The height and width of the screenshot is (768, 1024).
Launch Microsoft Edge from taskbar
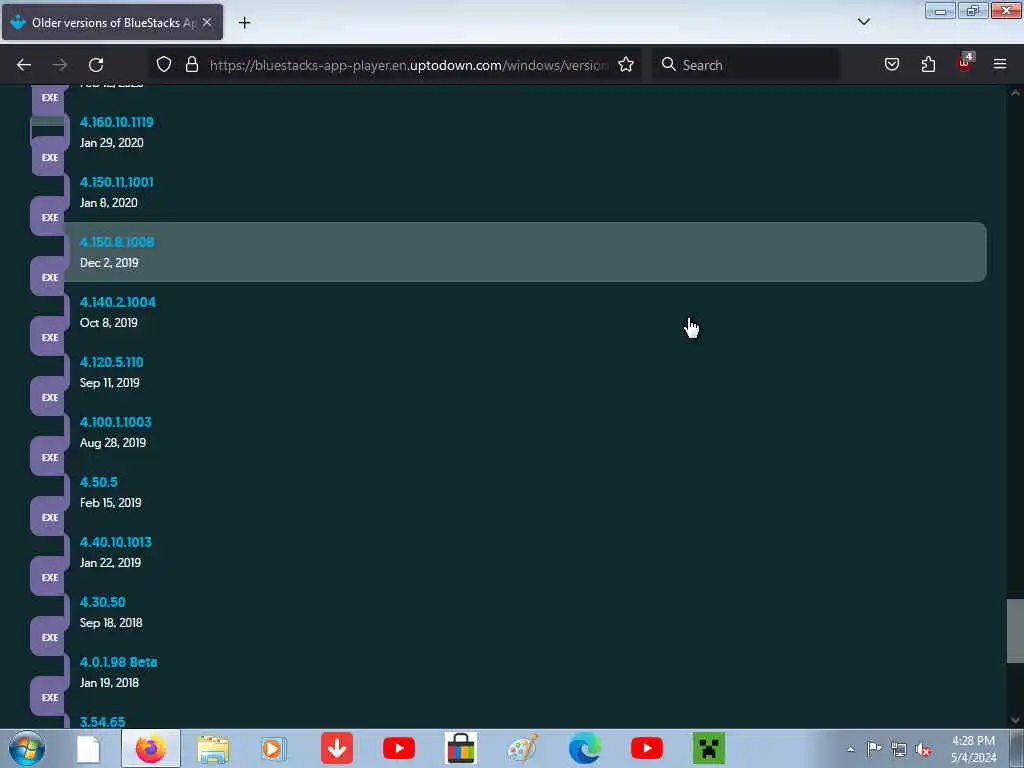[584, 748]
